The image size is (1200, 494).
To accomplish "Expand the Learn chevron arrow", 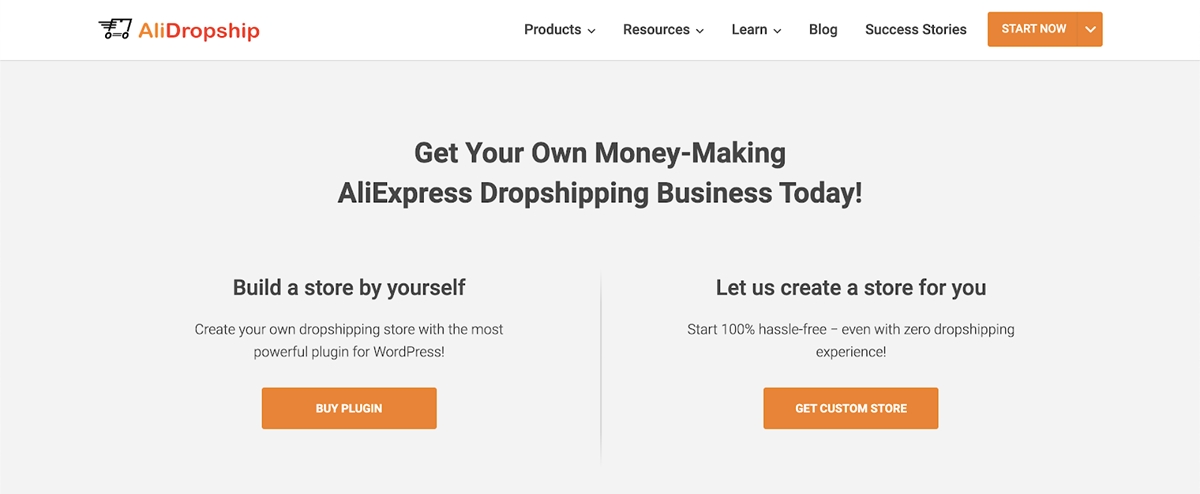I will click(778, 31).
